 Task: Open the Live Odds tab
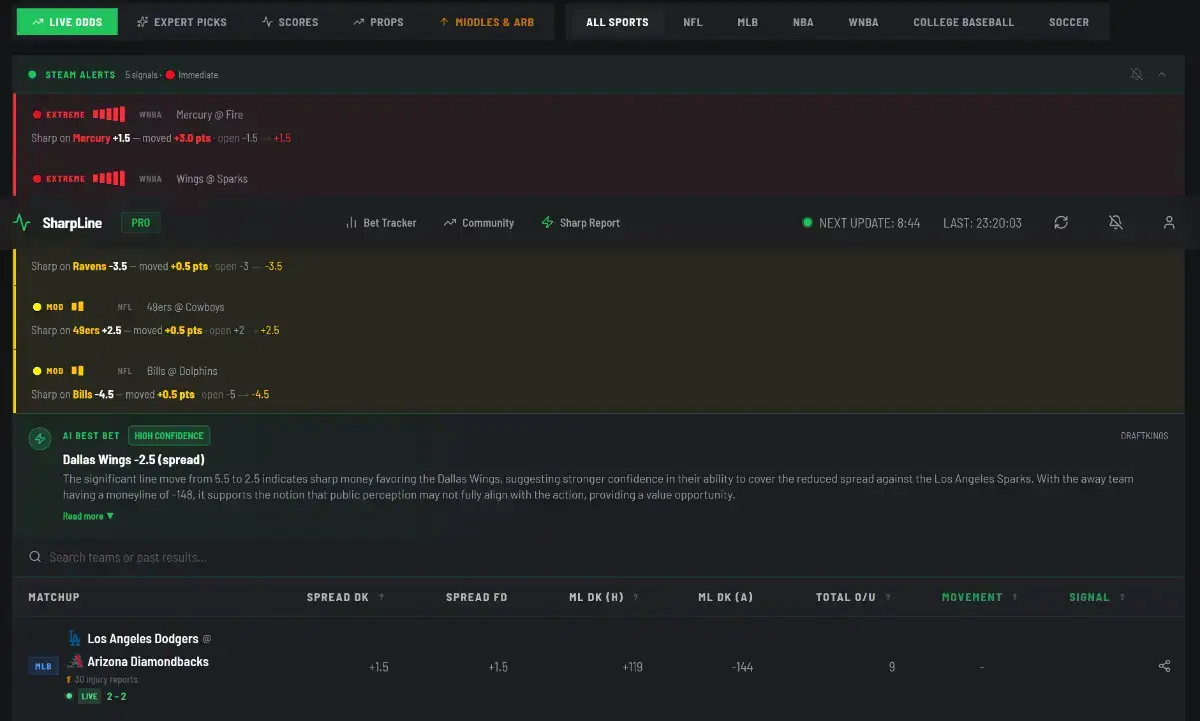point(67,22)
